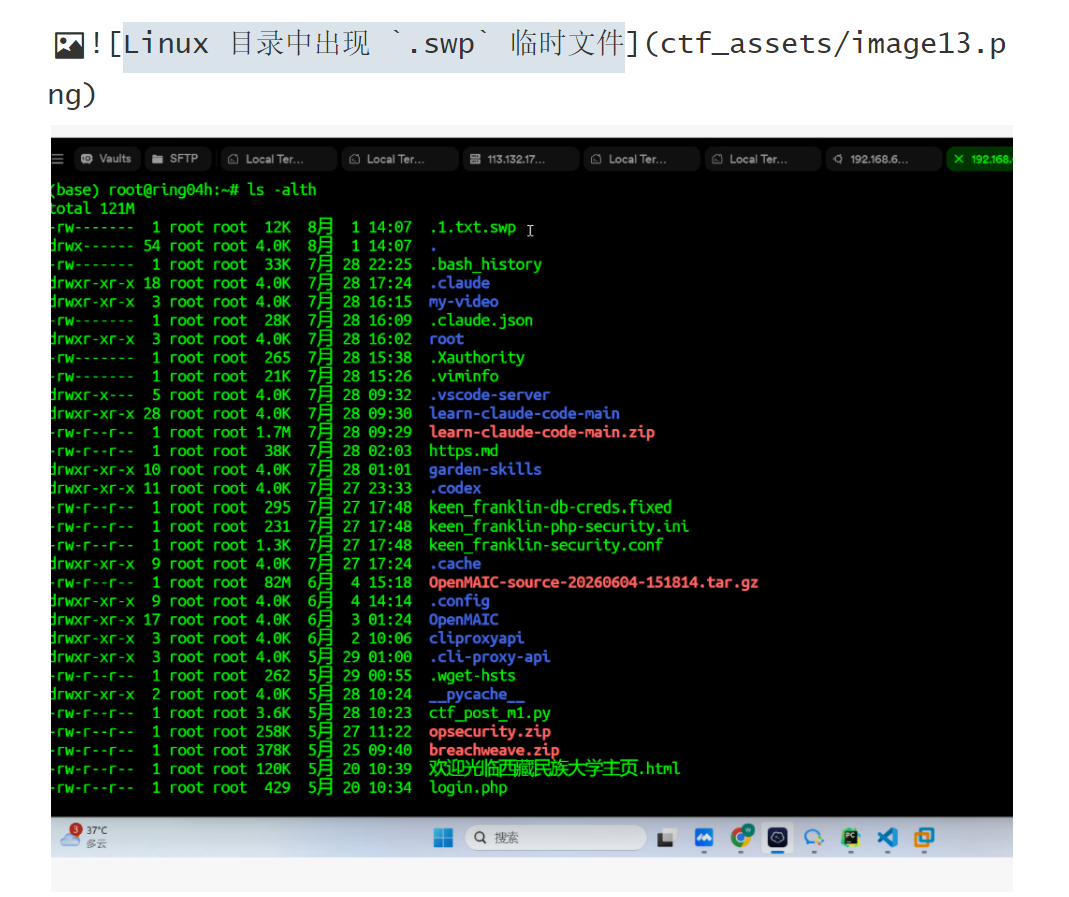The width and height of the screenshot is (1069, 897).
Task: Click keen_franklin-security.conf file name
Action: pos(546,545)
